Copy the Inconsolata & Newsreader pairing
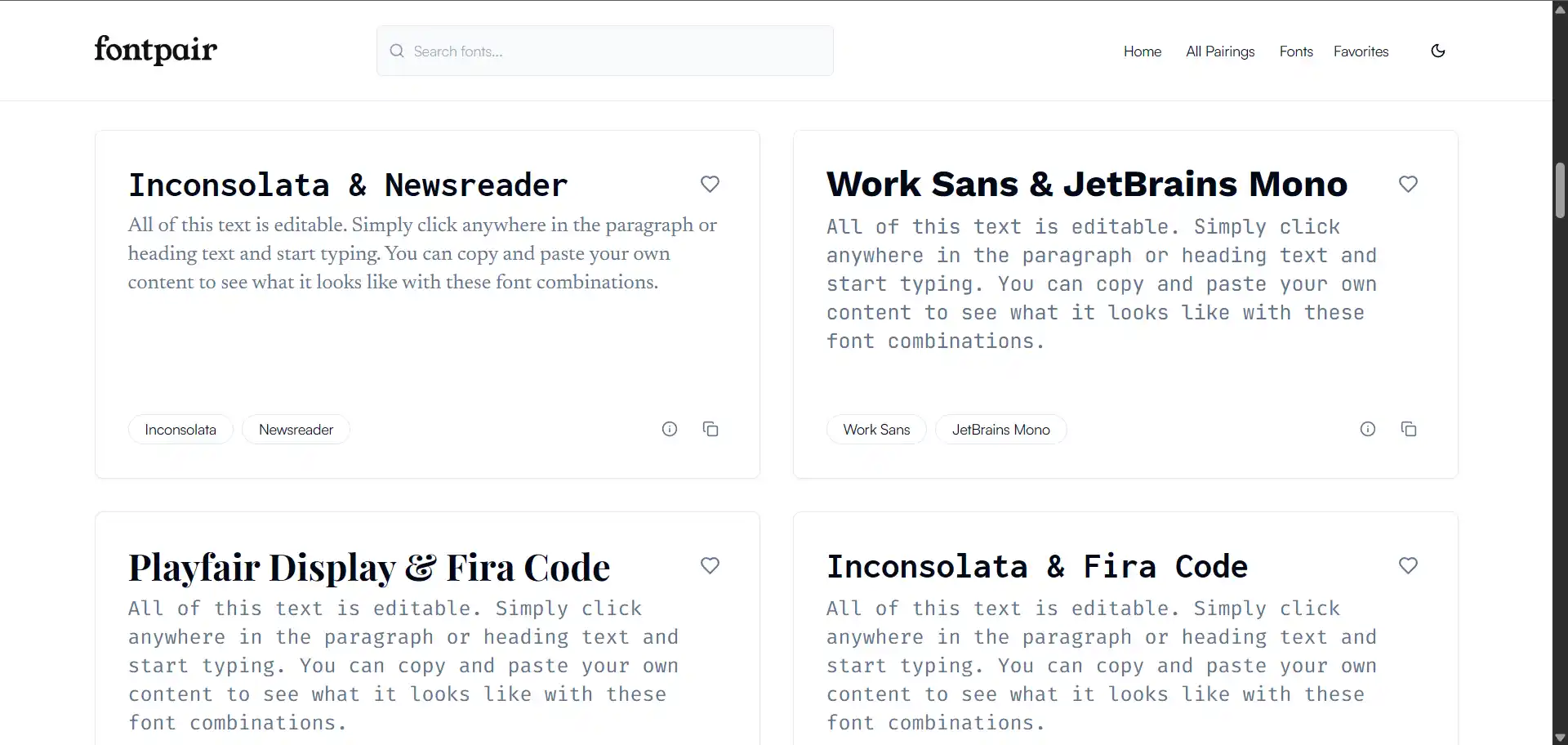 pyautogui.click(x=710, y=429)
